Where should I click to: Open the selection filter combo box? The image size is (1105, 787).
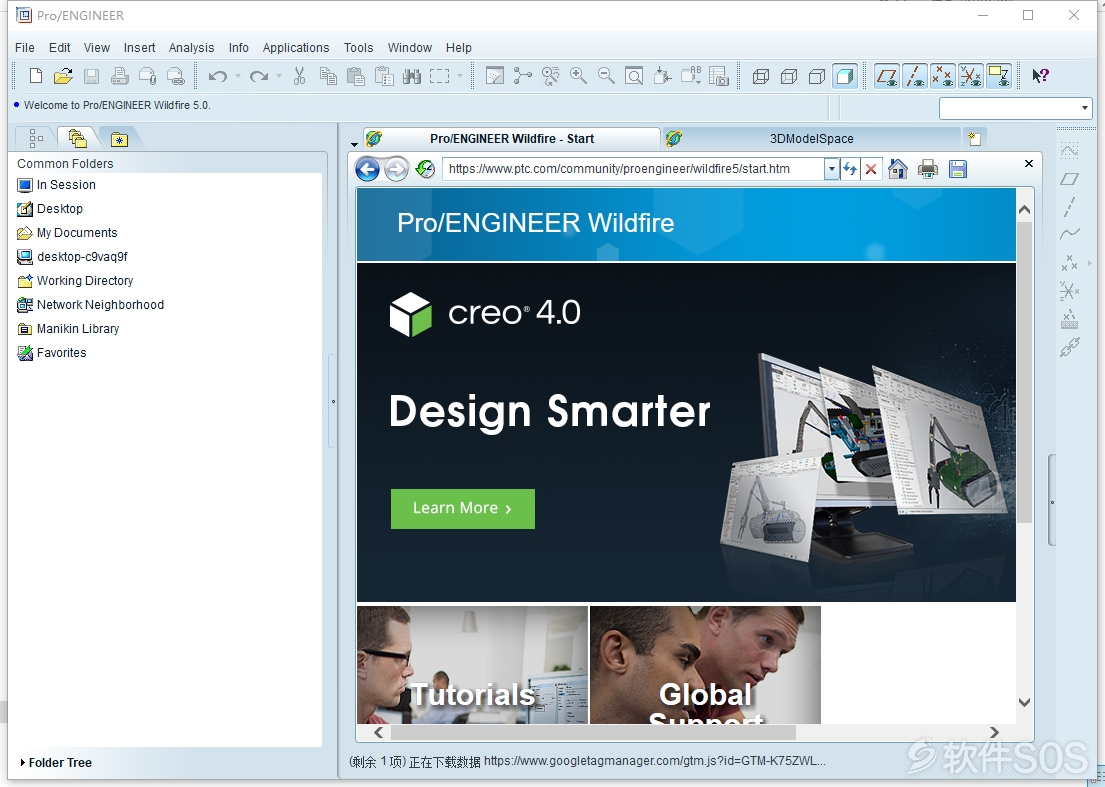pos(1016,108)
